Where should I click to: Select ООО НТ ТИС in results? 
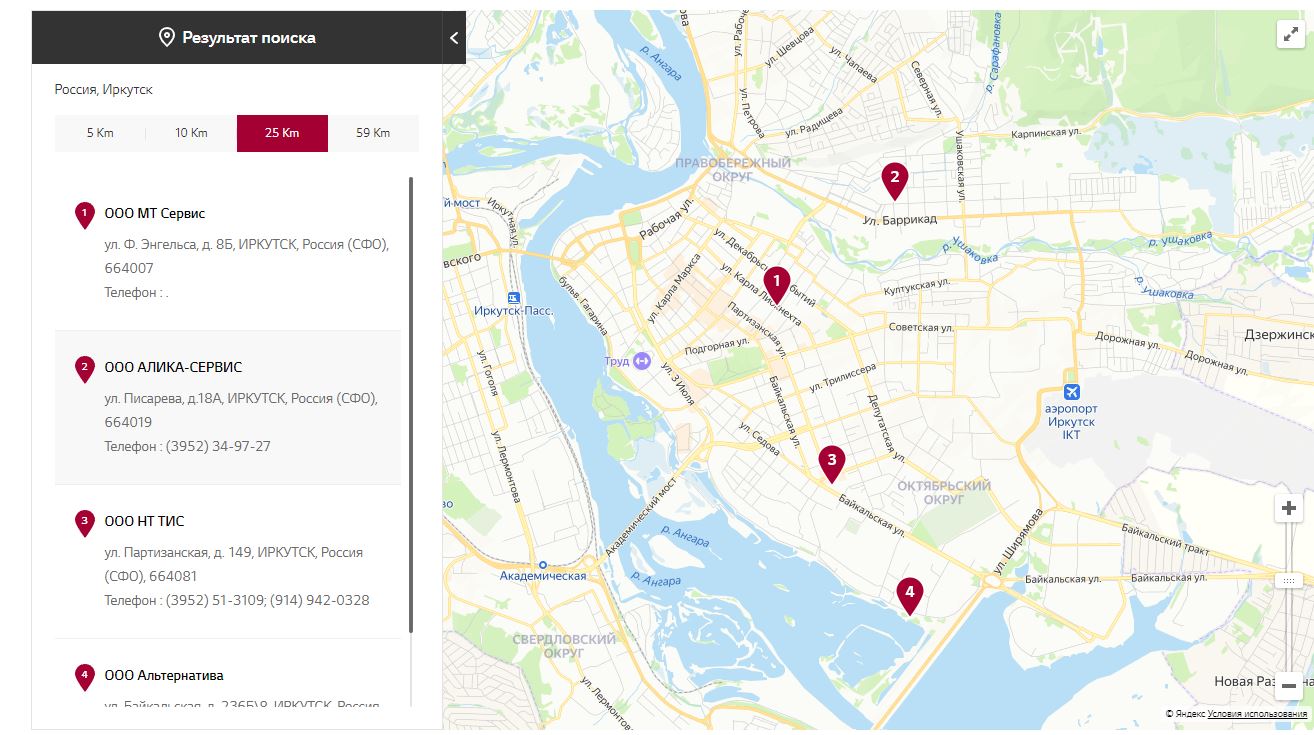pos(144,522)
